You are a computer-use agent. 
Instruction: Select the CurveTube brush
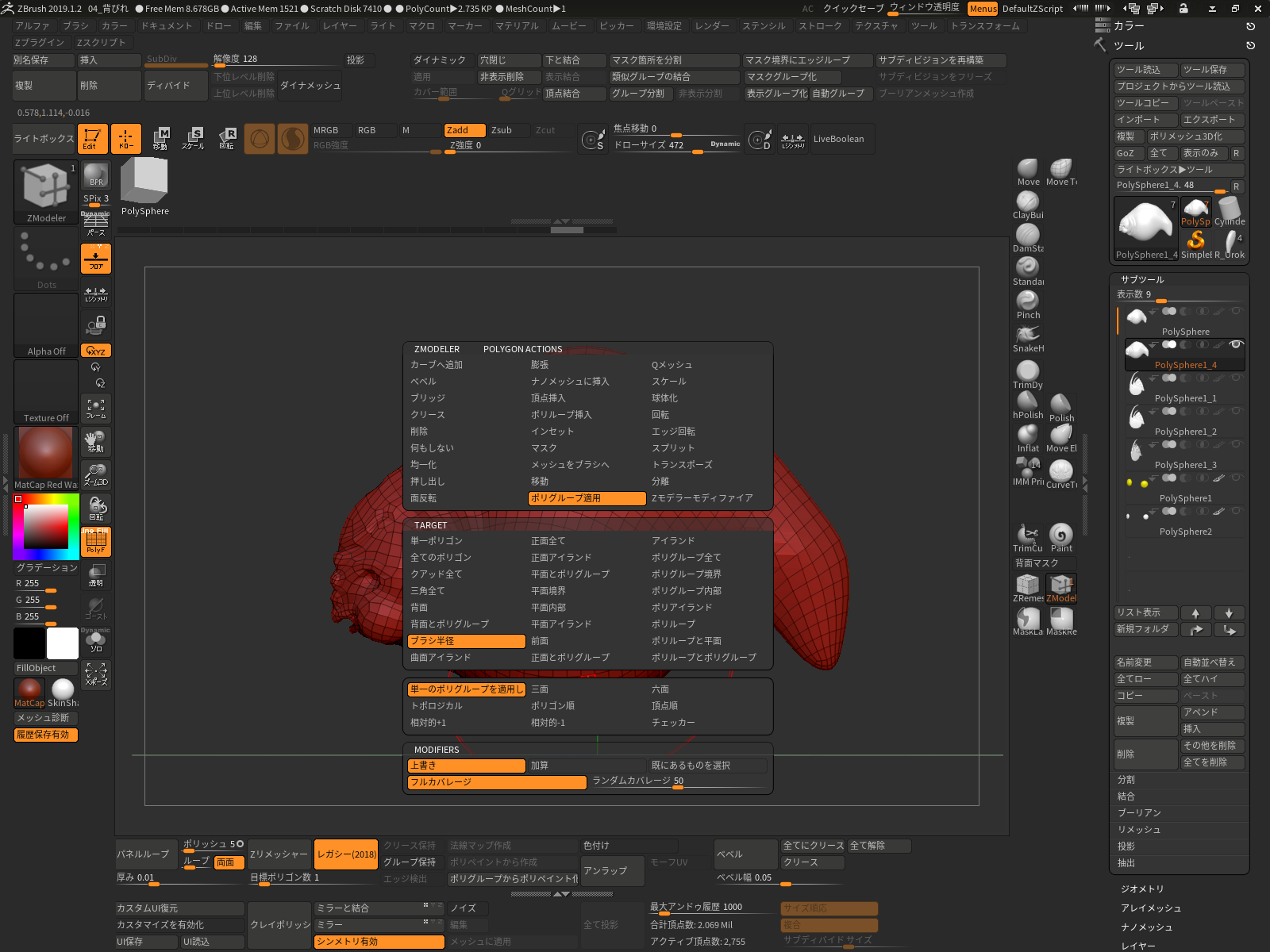1061,474
